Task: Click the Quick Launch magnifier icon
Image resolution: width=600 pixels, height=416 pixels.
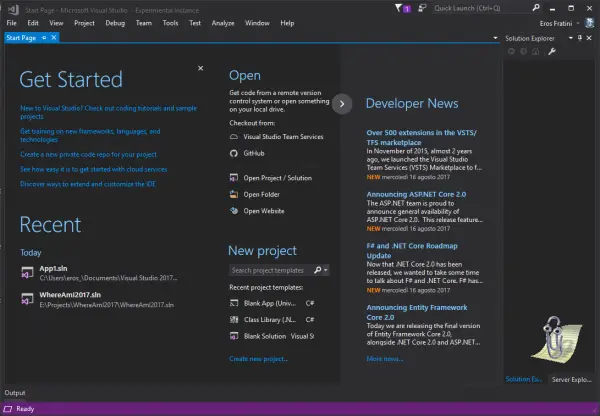Action: coord(536,8)
